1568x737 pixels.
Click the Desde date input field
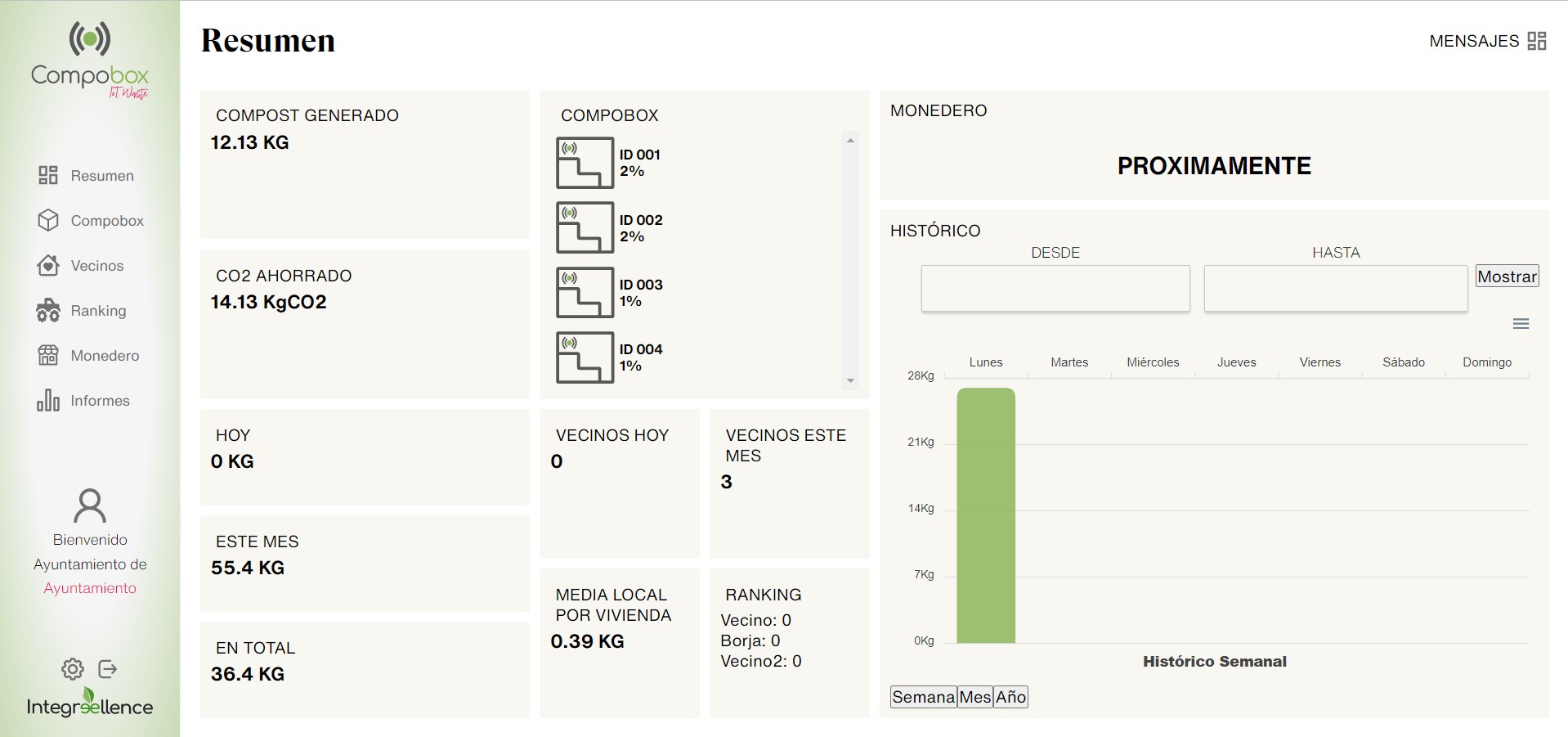pos(1055,288)
